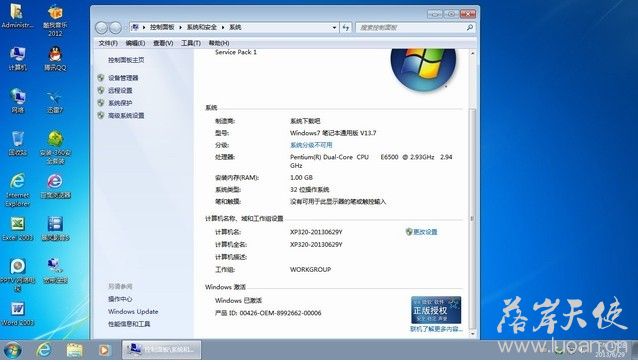This screenshot has height=362, width=638.
Task: Open the 文件(F) menu
Action: pyautogui.click(x=108, y=43)
